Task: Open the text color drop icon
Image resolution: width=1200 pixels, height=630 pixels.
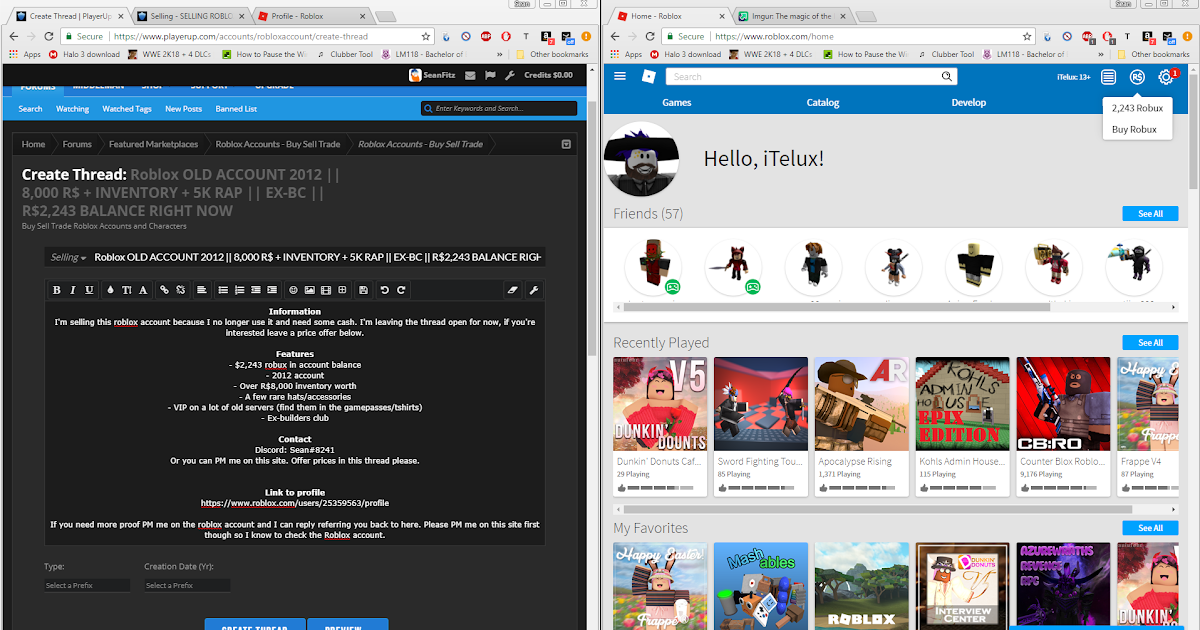Action: click(110, 290)
